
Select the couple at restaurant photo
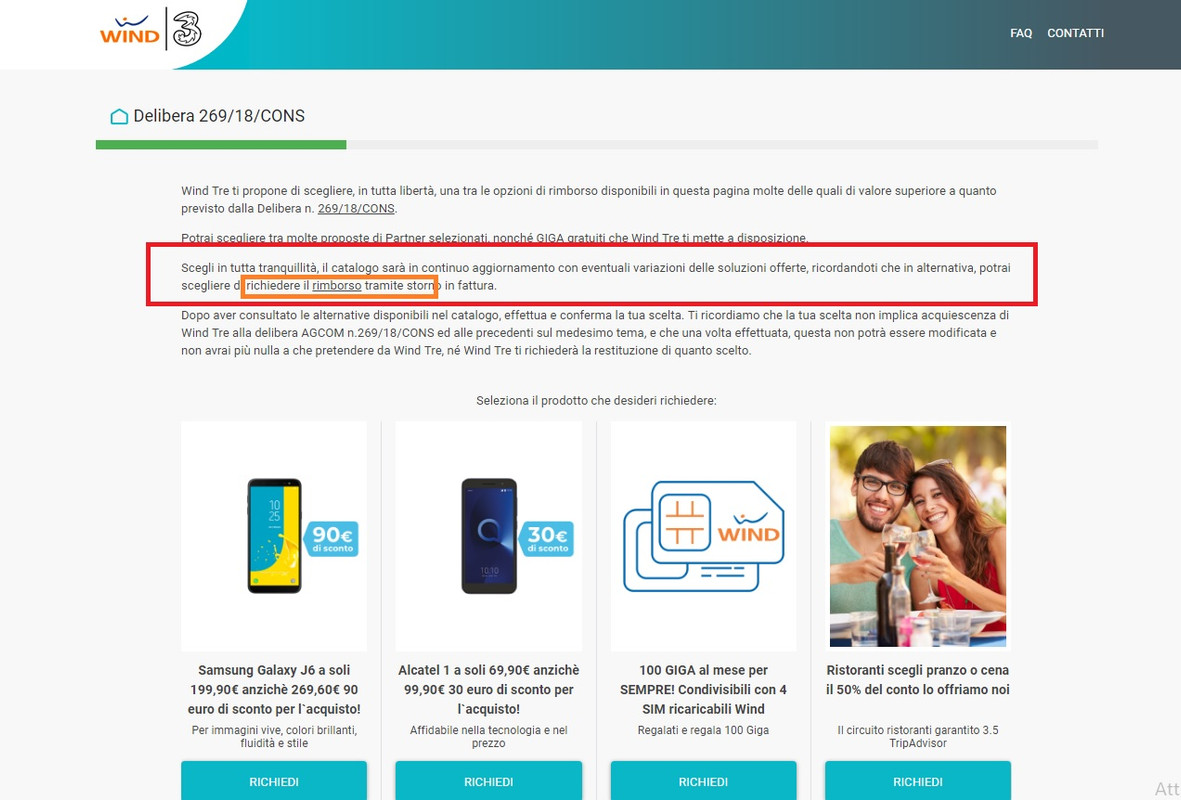pos(917,536)
